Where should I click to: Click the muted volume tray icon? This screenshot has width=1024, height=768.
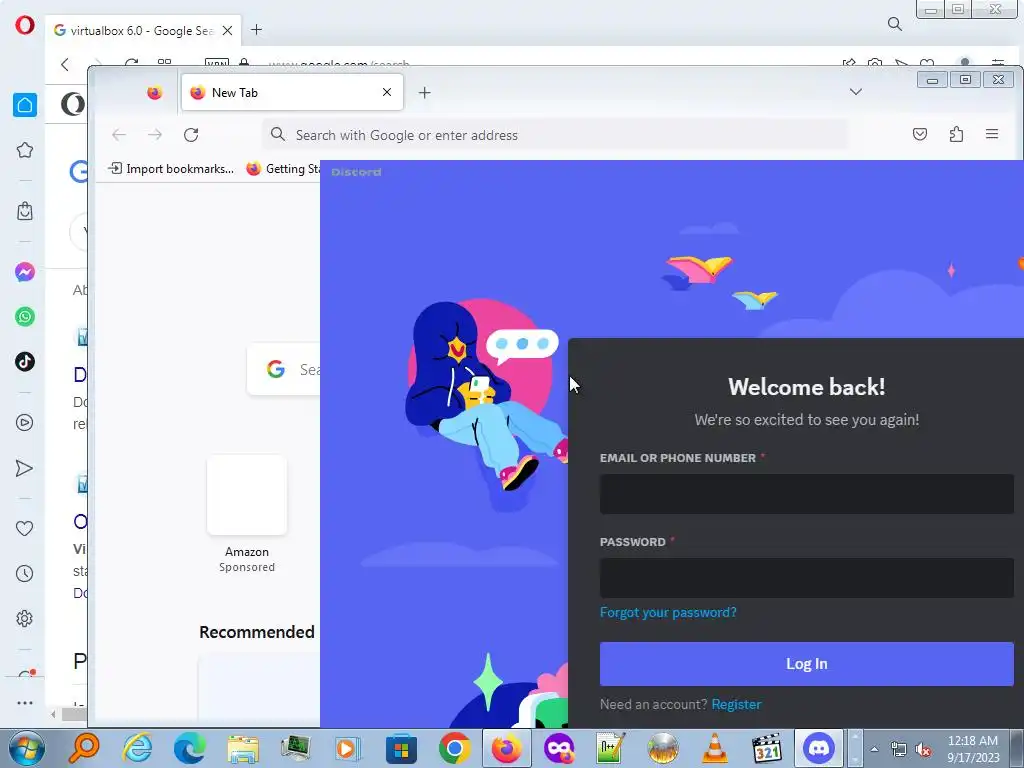923,750
